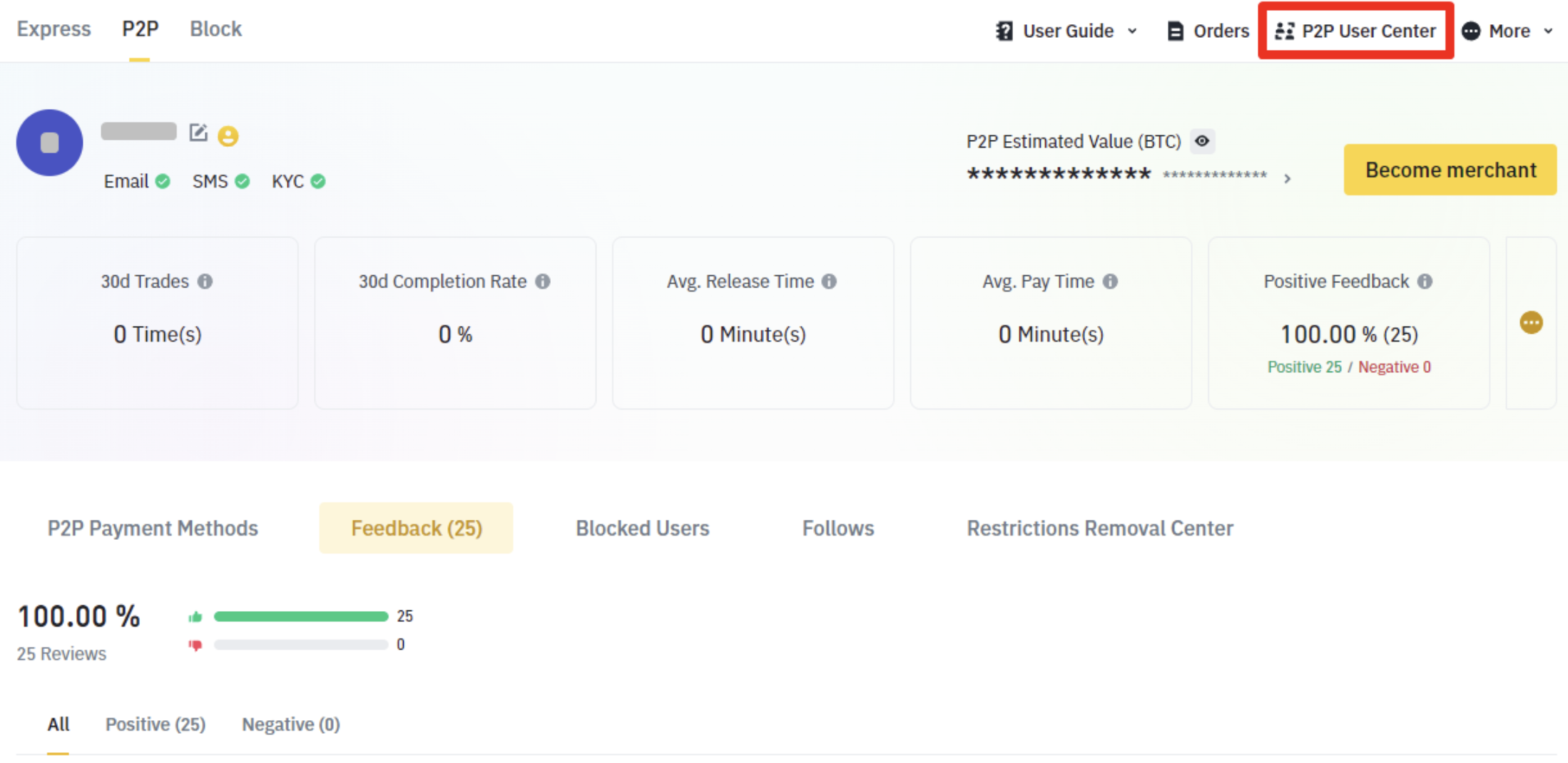Click the Positive Feedback info icon
The width and height of the screenshot is (1568, 763).
1425,282
